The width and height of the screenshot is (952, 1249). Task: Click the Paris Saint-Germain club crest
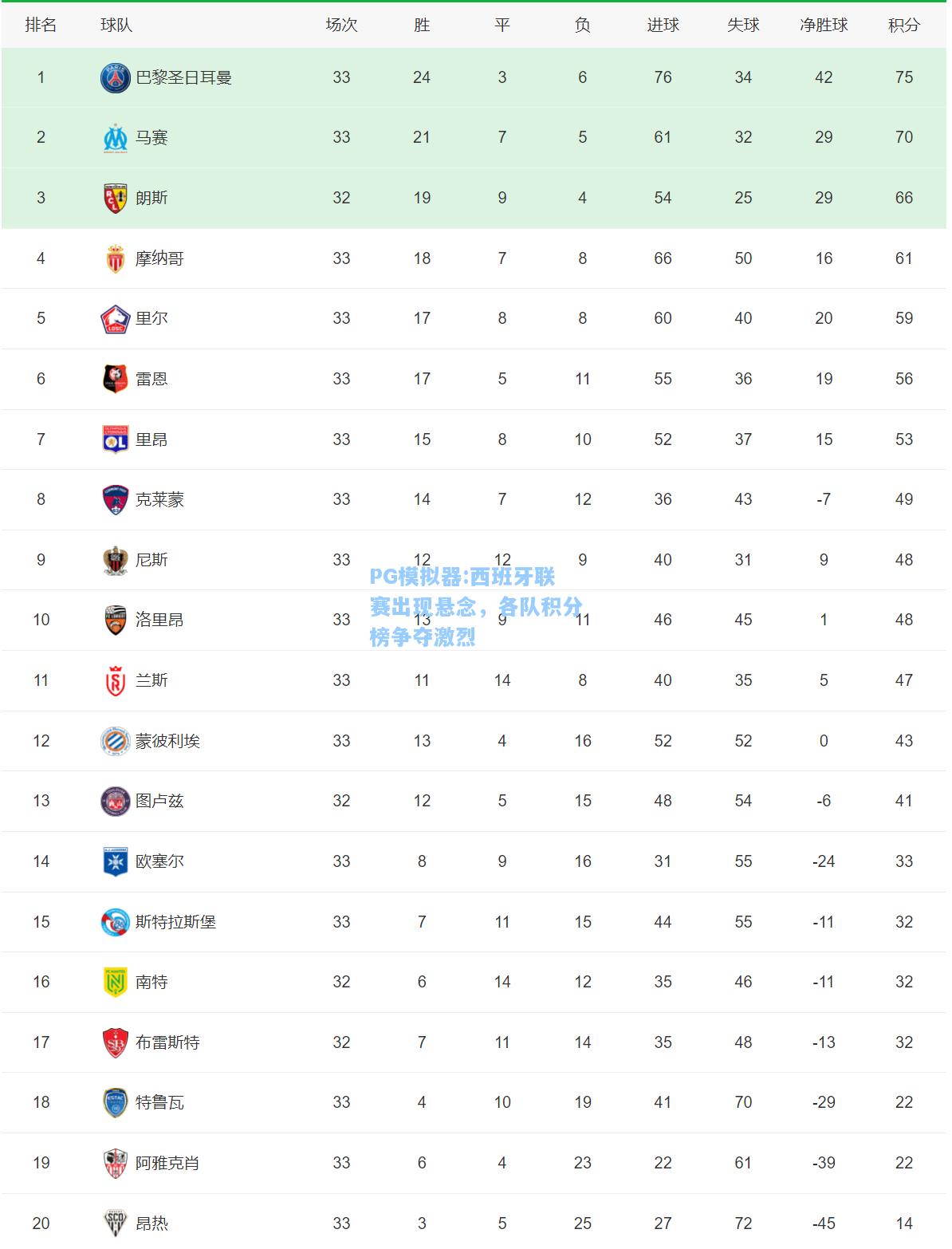click(116, 78)
